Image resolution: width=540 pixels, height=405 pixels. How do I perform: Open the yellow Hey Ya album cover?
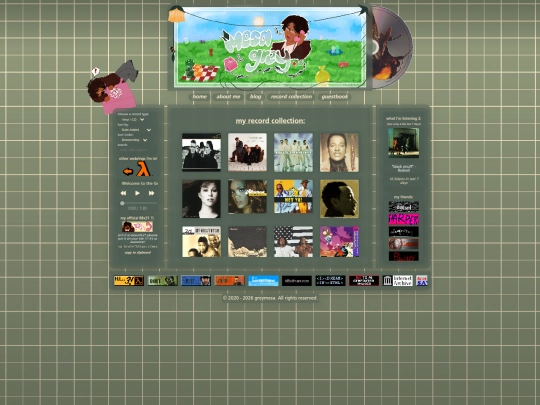(x=293, y=196)
